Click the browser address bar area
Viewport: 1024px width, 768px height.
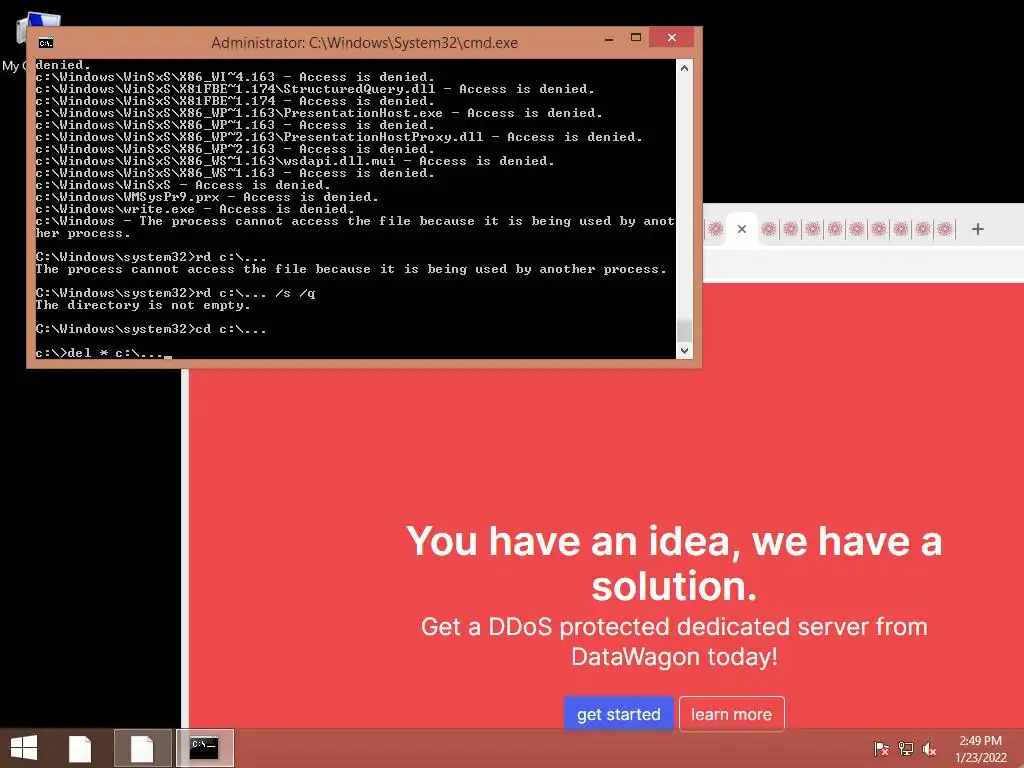pos(863,264)
